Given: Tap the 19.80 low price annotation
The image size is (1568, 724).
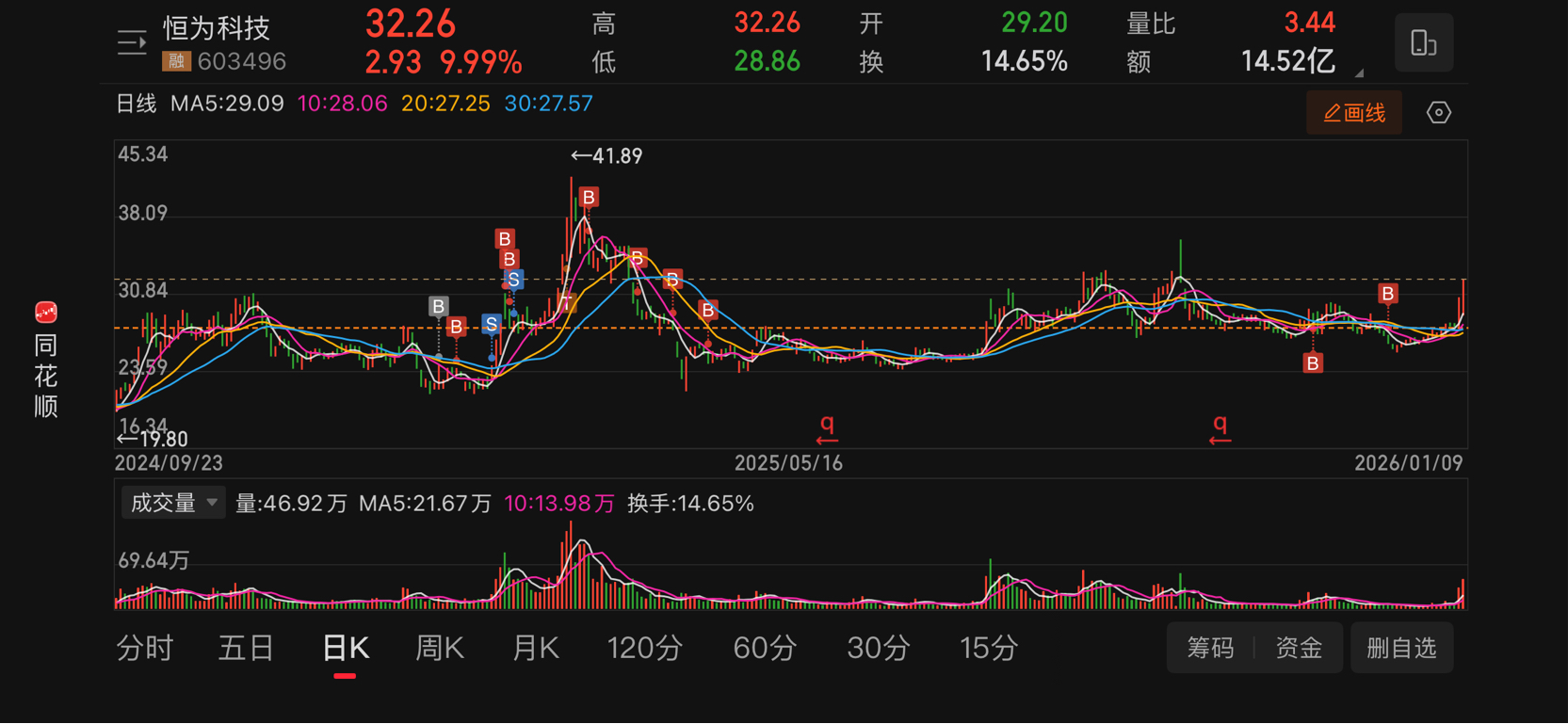Looking at the screenshot, I should point(153,439).
